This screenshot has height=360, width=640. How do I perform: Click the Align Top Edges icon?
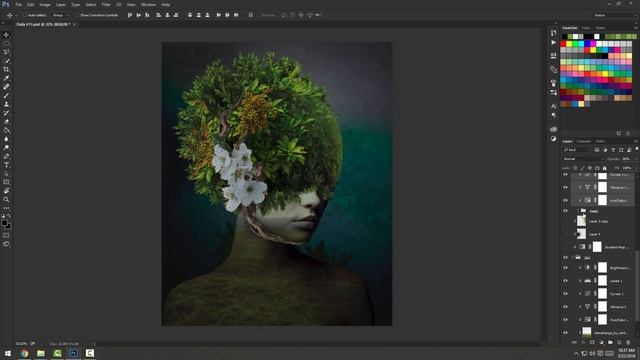click(x=130, y=15)
